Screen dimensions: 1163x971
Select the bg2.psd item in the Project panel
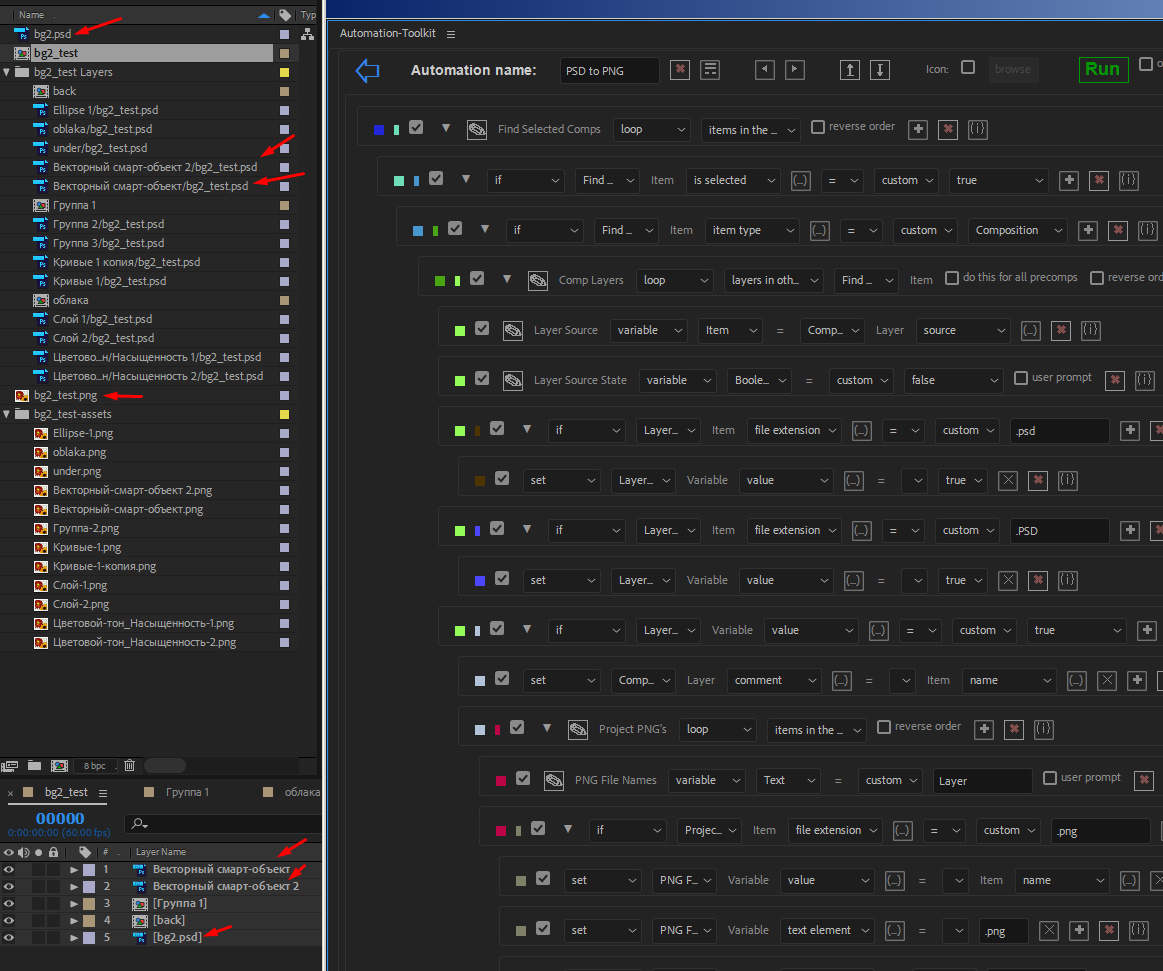pos(52,34)
